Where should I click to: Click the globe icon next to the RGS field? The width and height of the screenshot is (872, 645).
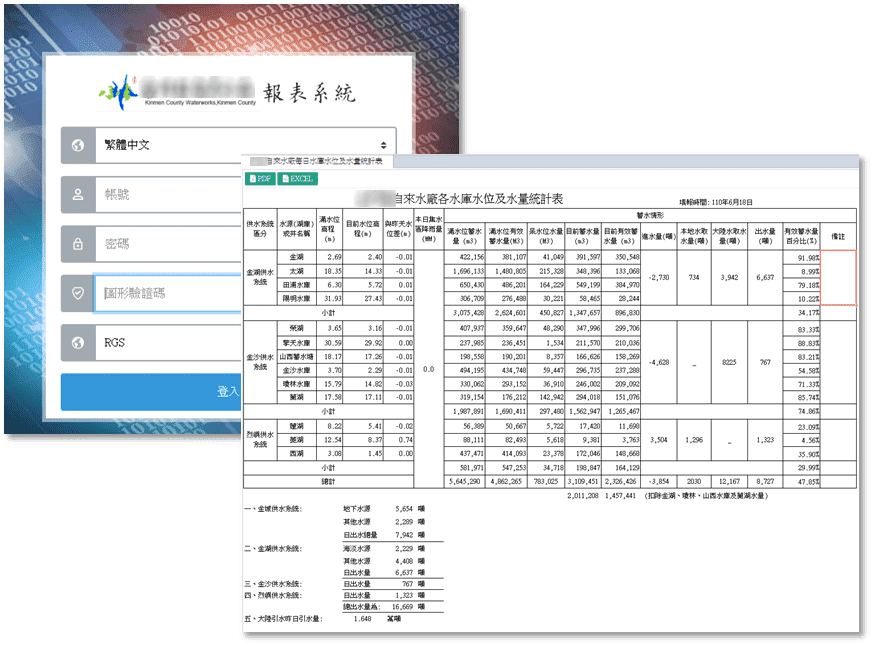pyautogui.click(x=80, y=342)
